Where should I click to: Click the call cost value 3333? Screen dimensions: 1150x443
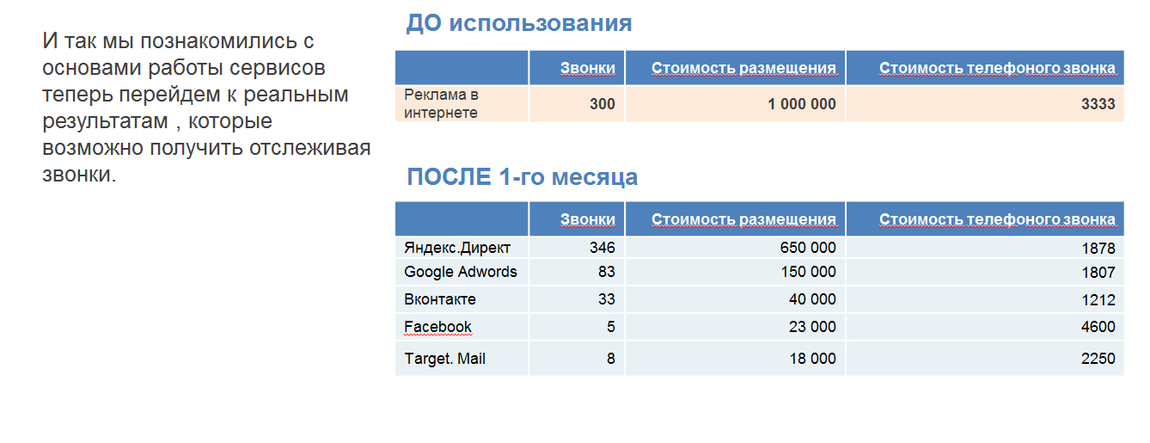1098,104
